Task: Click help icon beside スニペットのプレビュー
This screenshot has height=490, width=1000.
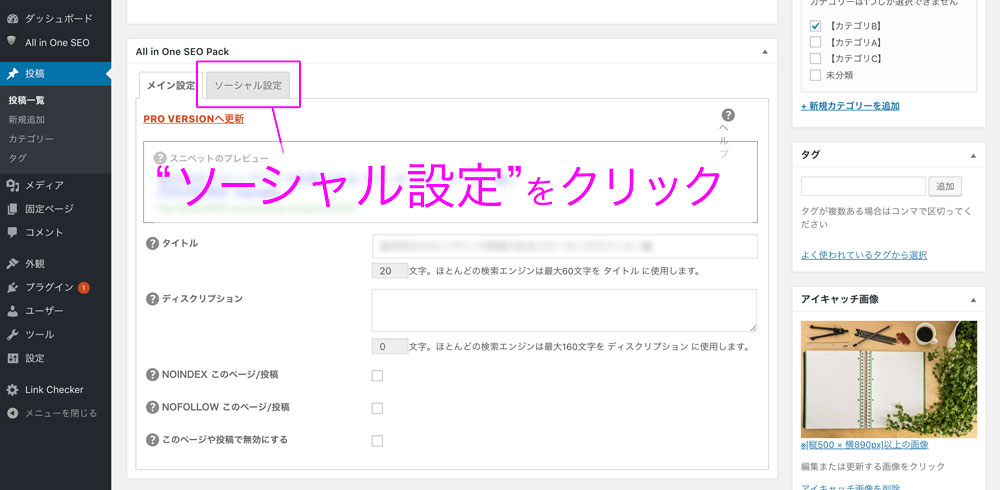Action: pyautogui.click(x=160, y=158)
